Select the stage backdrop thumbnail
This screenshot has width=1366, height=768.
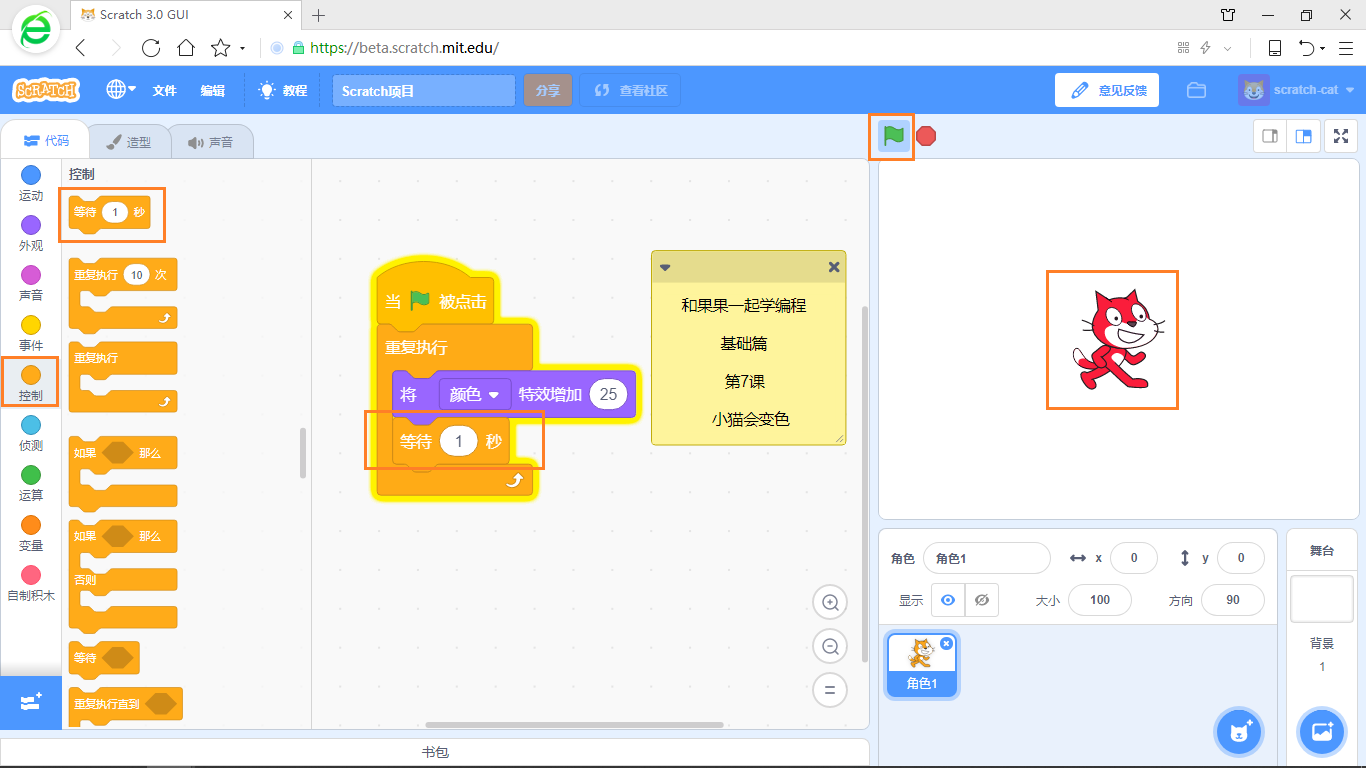(x=1321, y=599)
